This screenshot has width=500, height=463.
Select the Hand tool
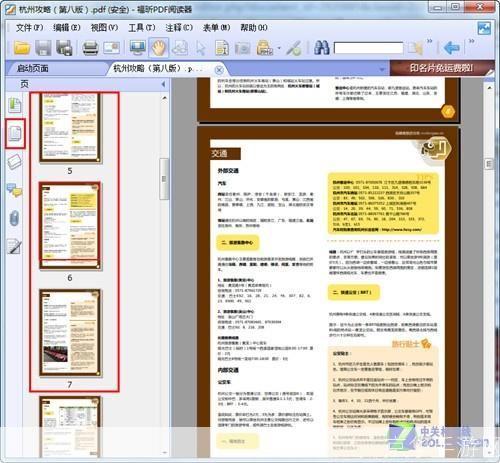click(x=159, y=48)
